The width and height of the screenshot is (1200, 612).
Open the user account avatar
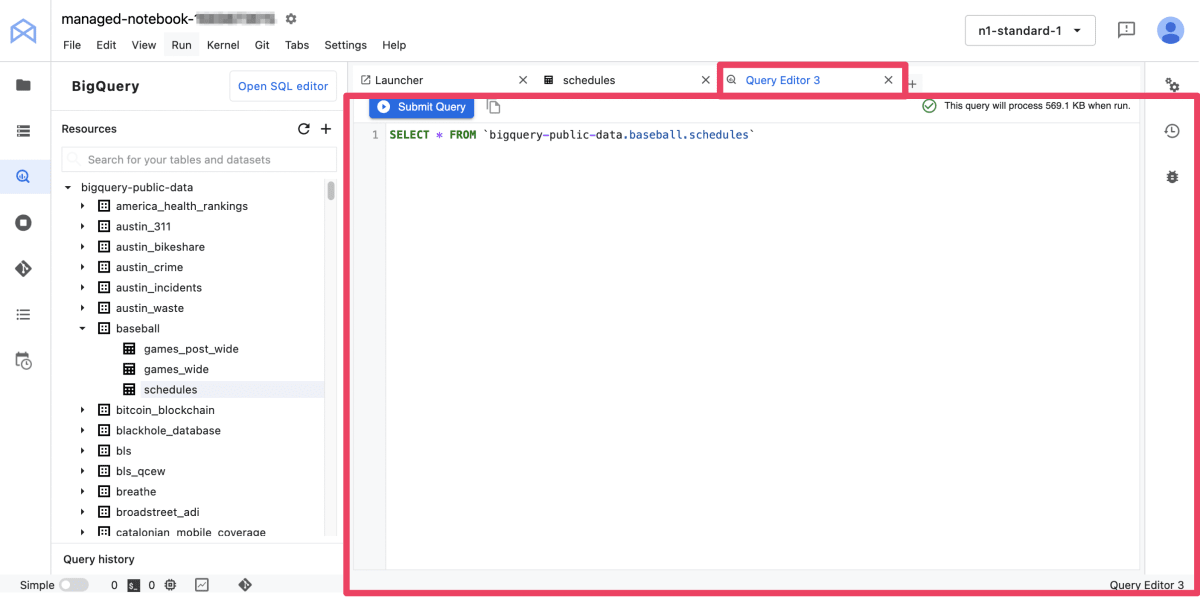coord(1170,30)
